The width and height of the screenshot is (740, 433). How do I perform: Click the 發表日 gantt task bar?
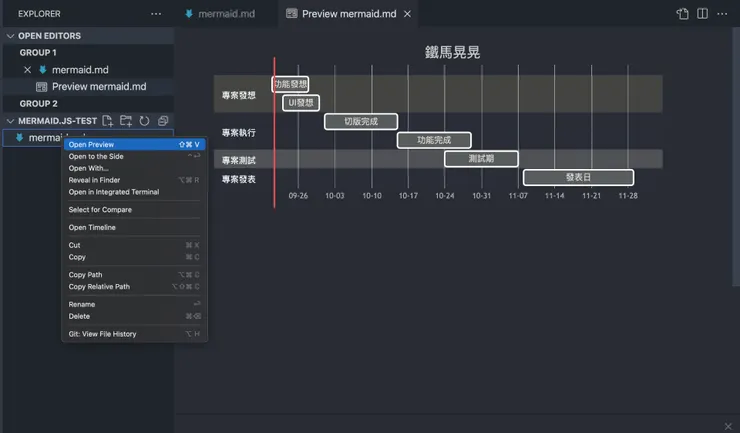(578, 177)
